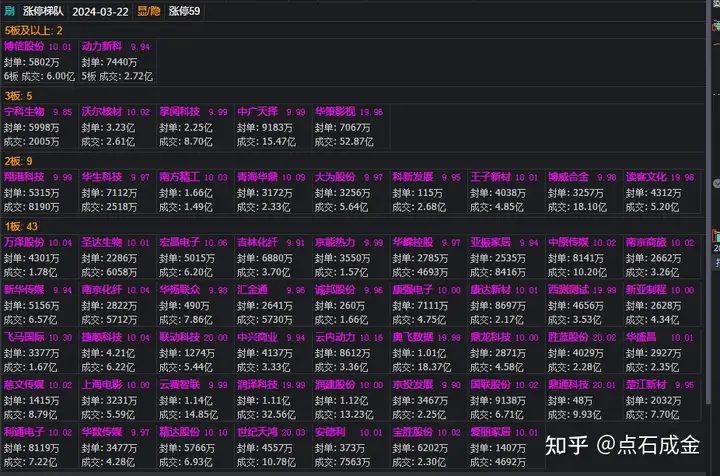This screenshot has width=720, height=476.
Task: Click stock name 汇金通
Action: pos(252,290)
